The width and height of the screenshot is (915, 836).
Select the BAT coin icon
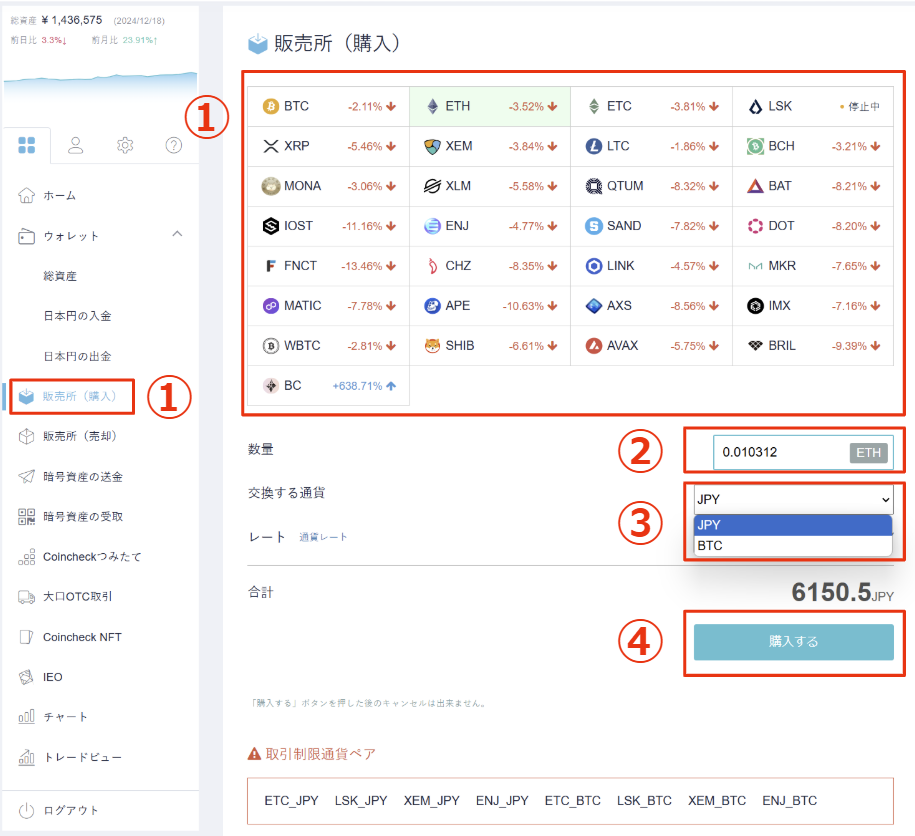click(755, 186)
